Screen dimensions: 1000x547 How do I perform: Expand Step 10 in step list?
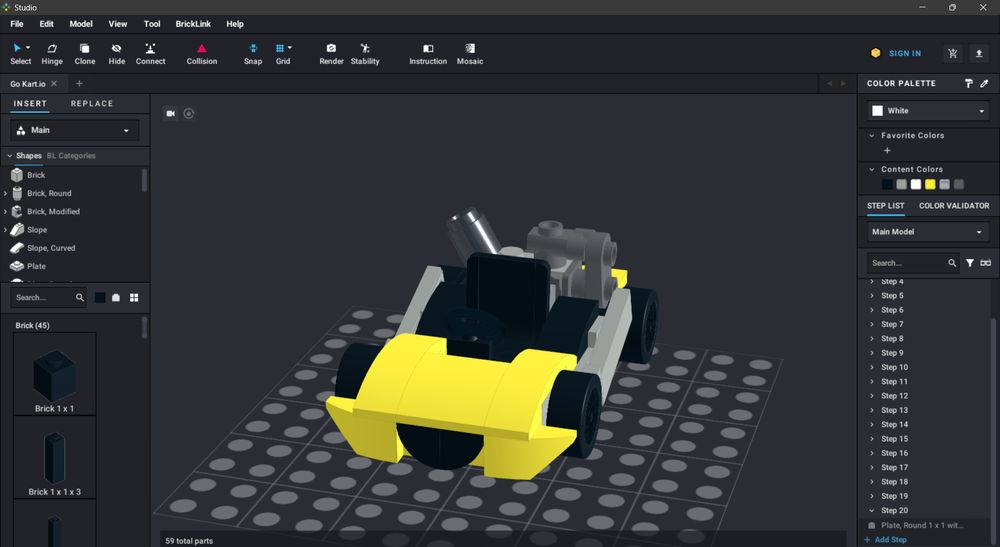tap(872, 367)
